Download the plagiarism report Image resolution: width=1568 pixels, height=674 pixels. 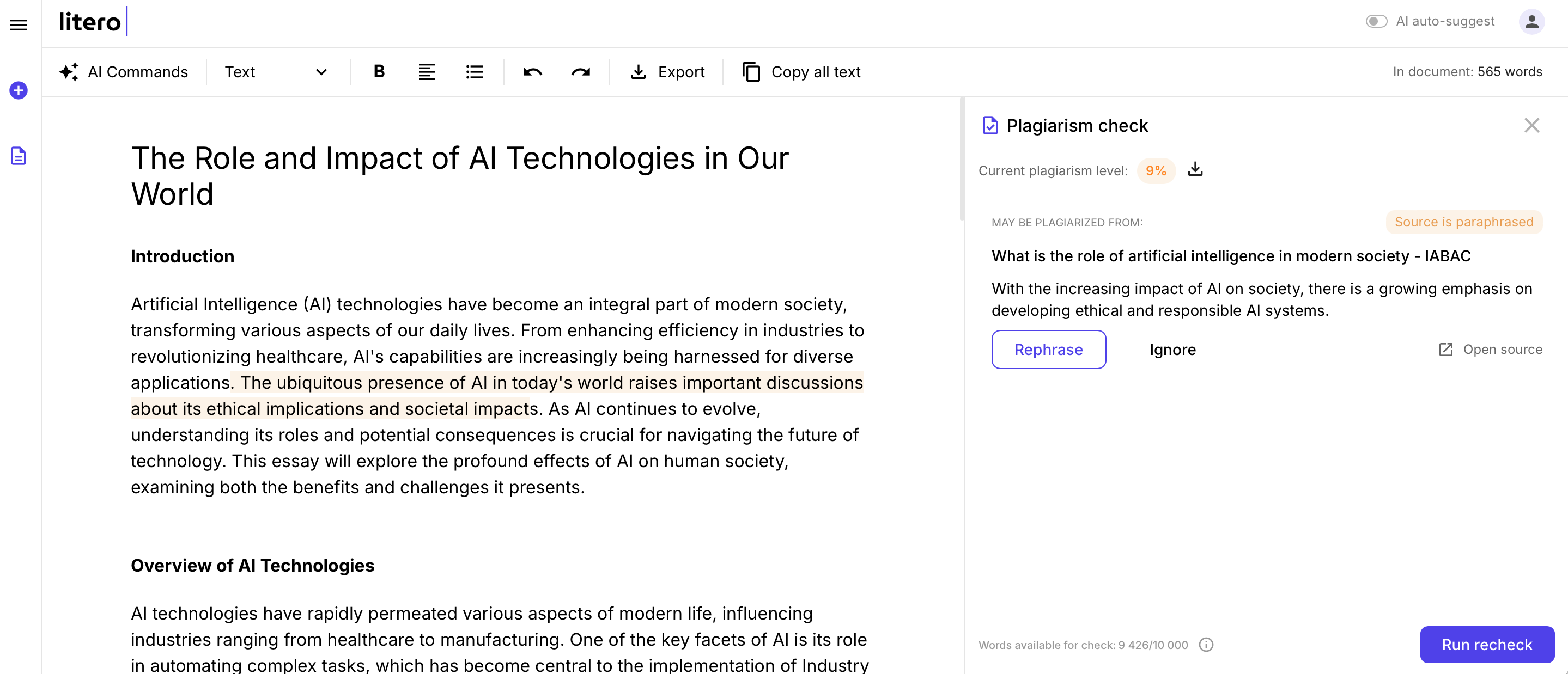1195,169
